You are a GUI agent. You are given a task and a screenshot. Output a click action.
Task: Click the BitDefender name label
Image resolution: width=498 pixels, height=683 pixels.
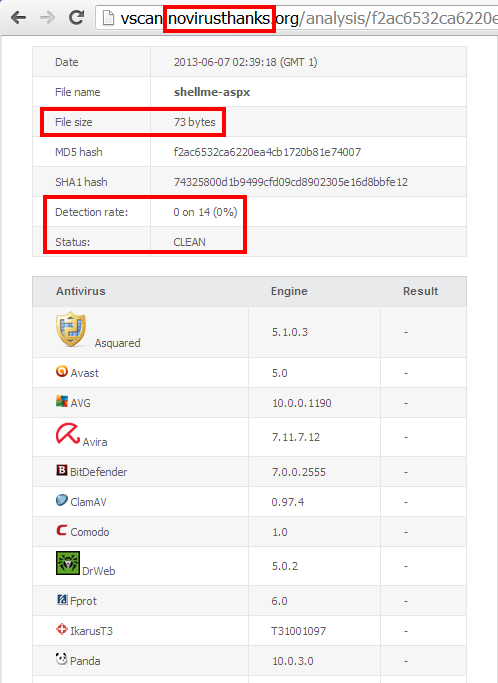point(98,472)
